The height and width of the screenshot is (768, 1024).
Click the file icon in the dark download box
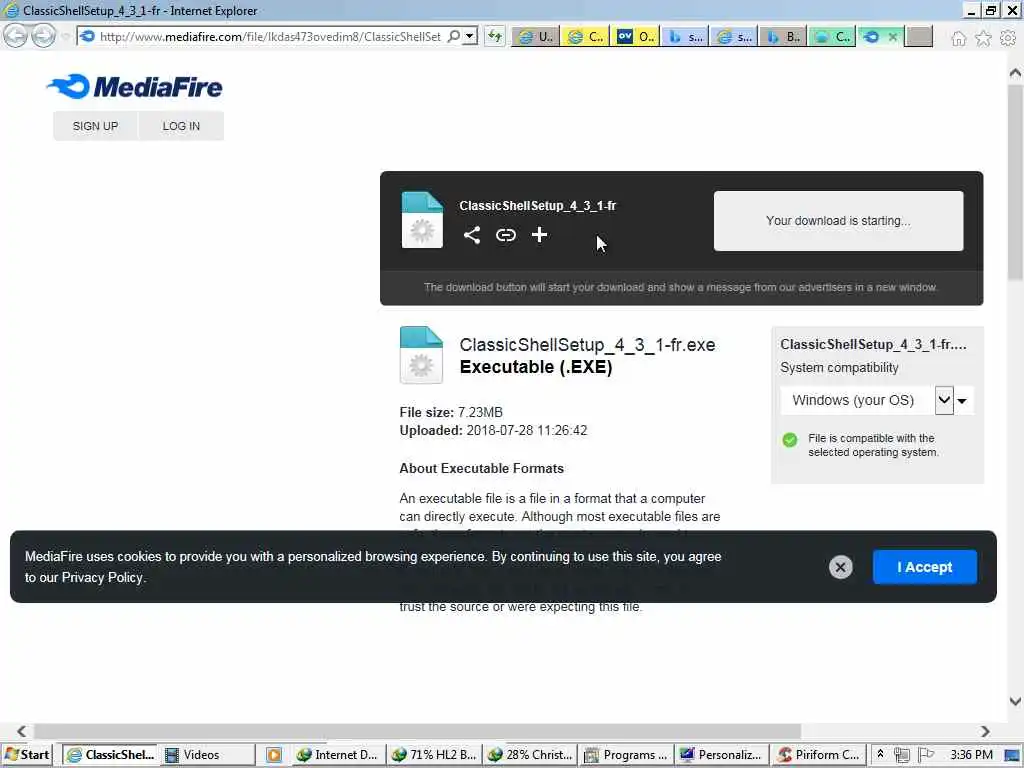click(422, 220)
